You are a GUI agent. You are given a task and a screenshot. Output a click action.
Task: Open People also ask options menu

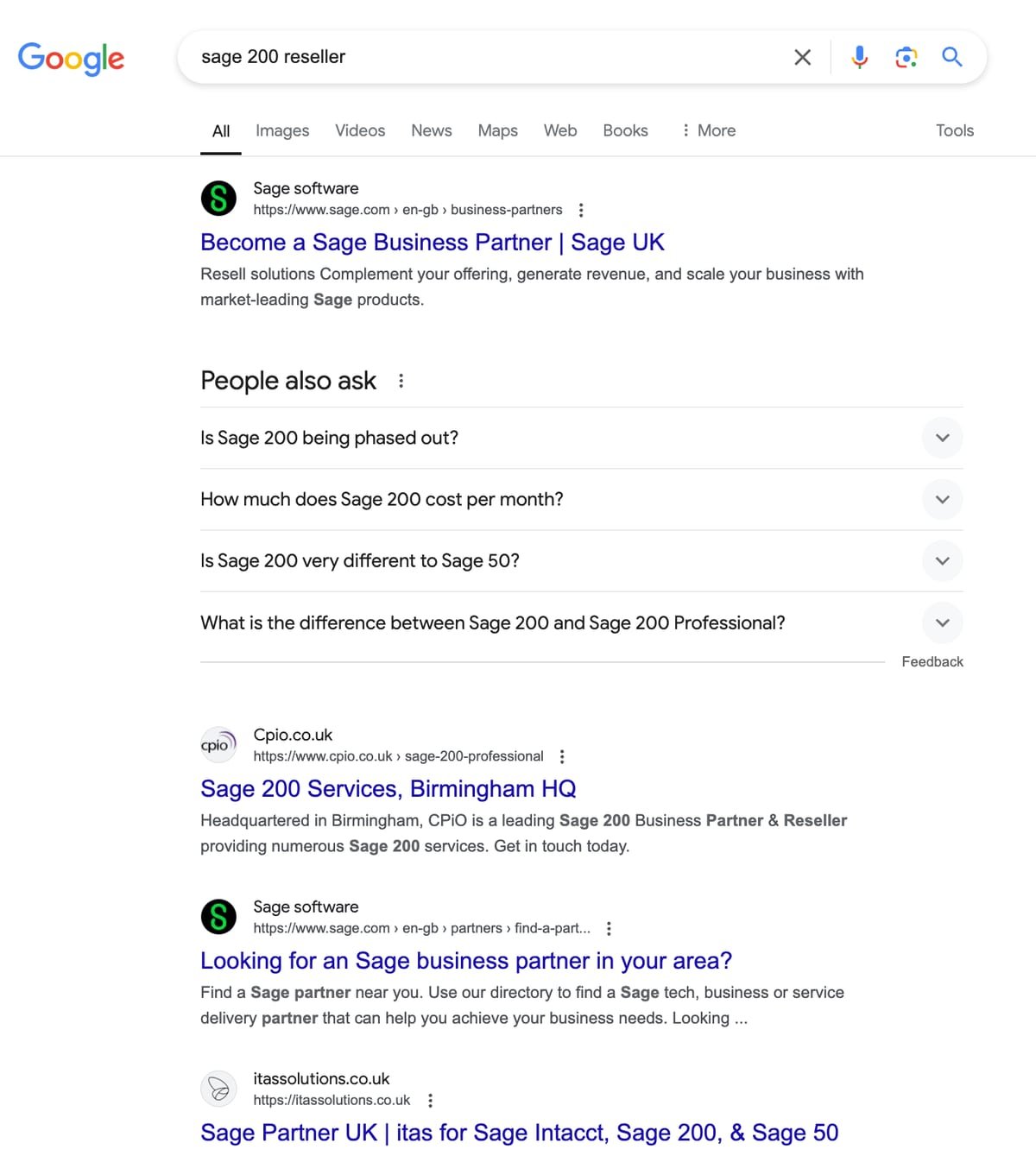[x=401, y=381]
